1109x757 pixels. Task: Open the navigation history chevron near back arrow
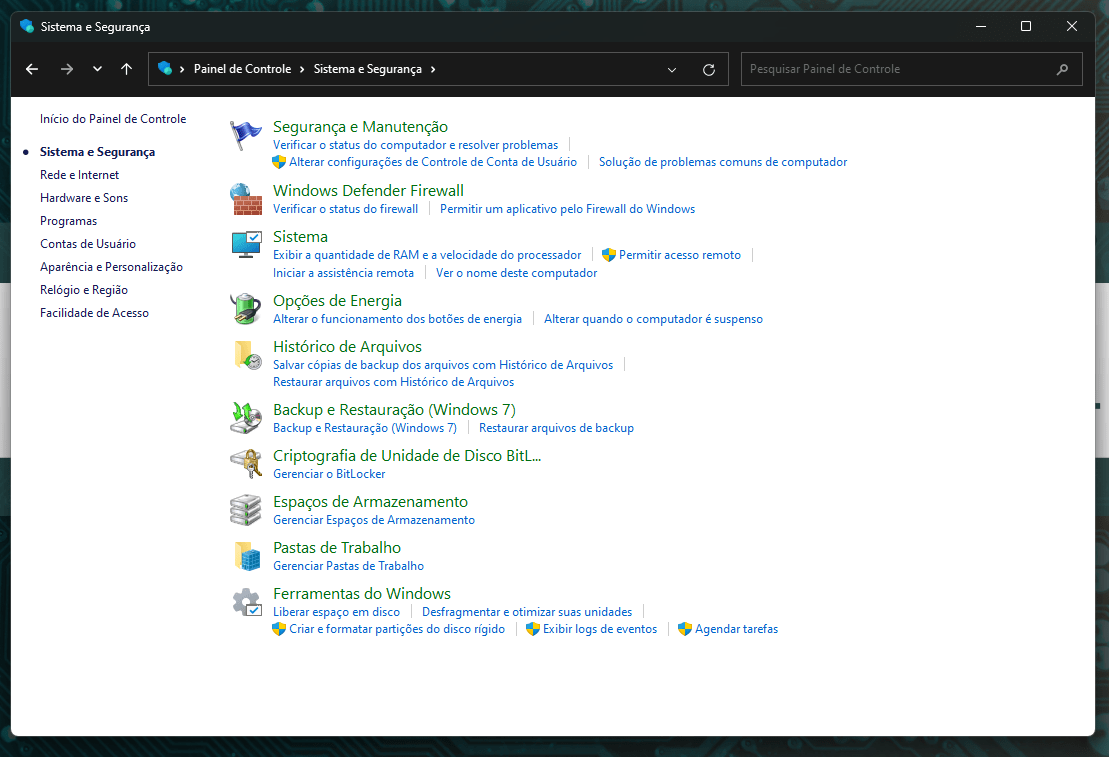tap(97, 69)
